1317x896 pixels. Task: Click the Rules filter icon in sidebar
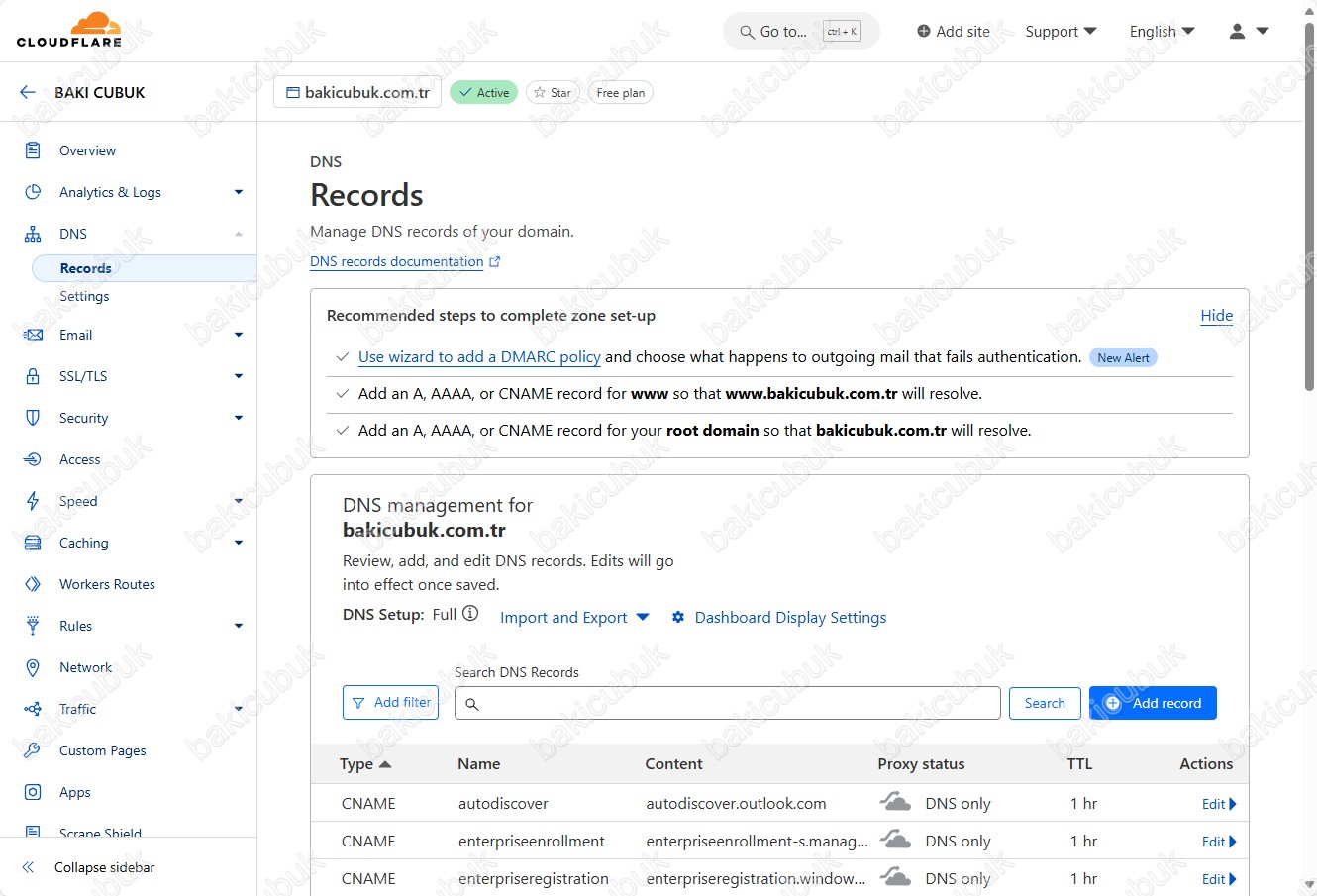33,626
